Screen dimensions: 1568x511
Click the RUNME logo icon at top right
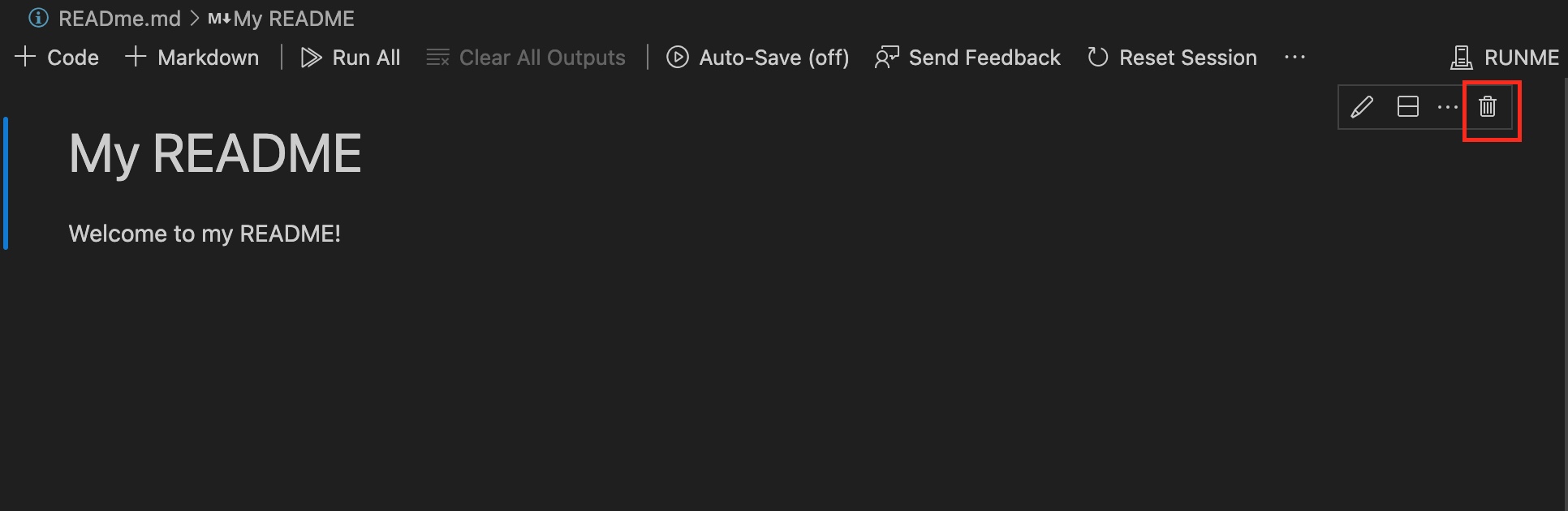1461,57
